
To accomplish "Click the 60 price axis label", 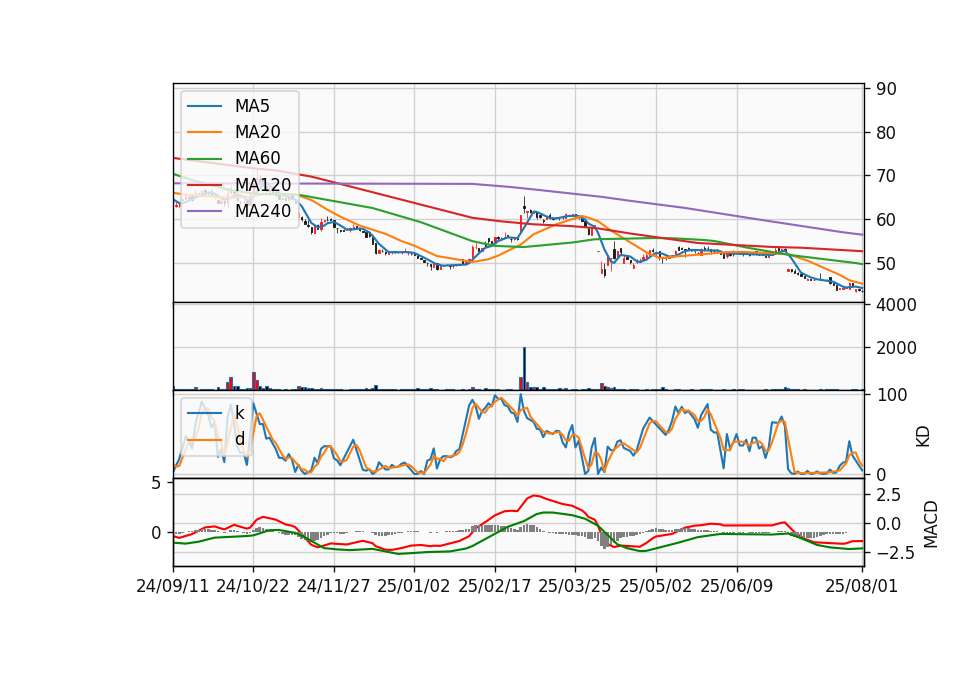I will pos(887,220).
